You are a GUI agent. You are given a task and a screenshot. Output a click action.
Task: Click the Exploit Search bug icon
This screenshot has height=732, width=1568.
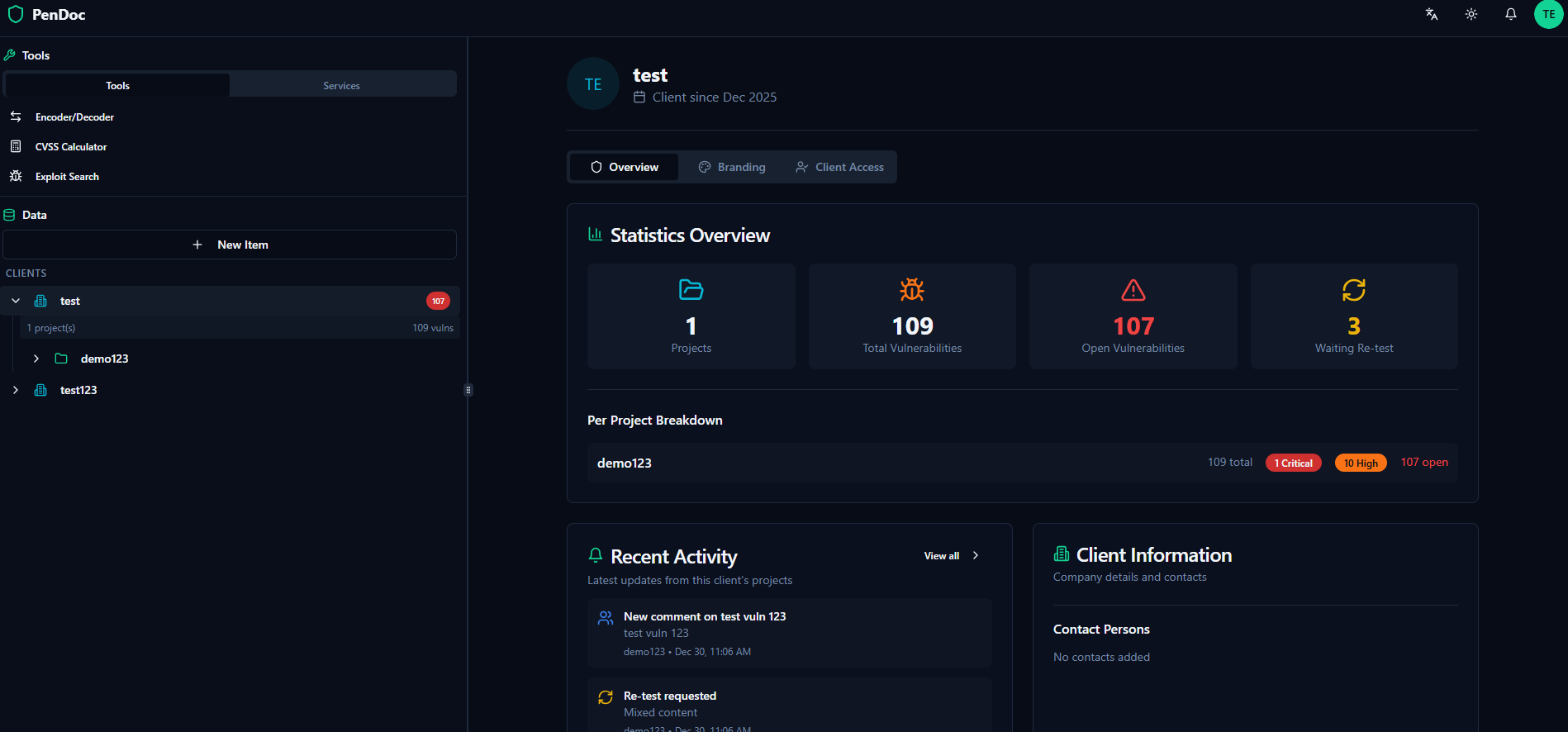16,176
